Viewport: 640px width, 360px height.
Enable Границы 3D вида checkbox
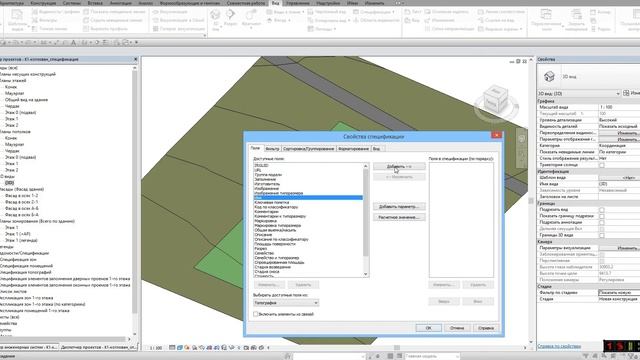tap(602, 236)
